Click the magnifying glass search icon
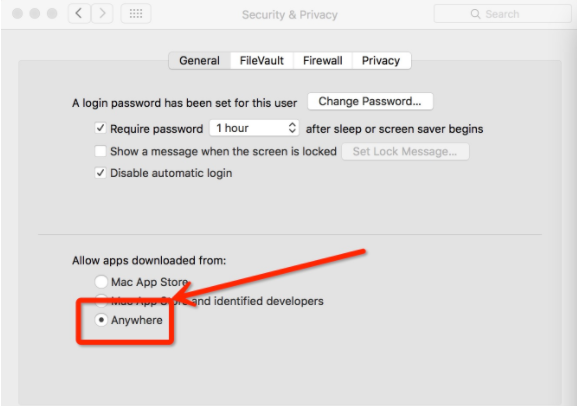This screenshot has height=406, width=577. point(475,14)
